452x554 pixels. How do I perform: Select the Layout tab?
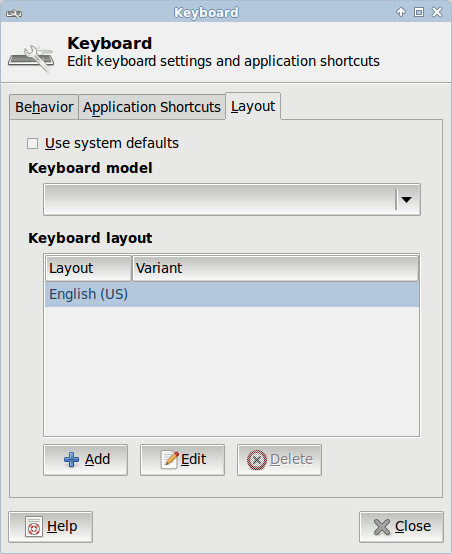(x=253, y=106)
